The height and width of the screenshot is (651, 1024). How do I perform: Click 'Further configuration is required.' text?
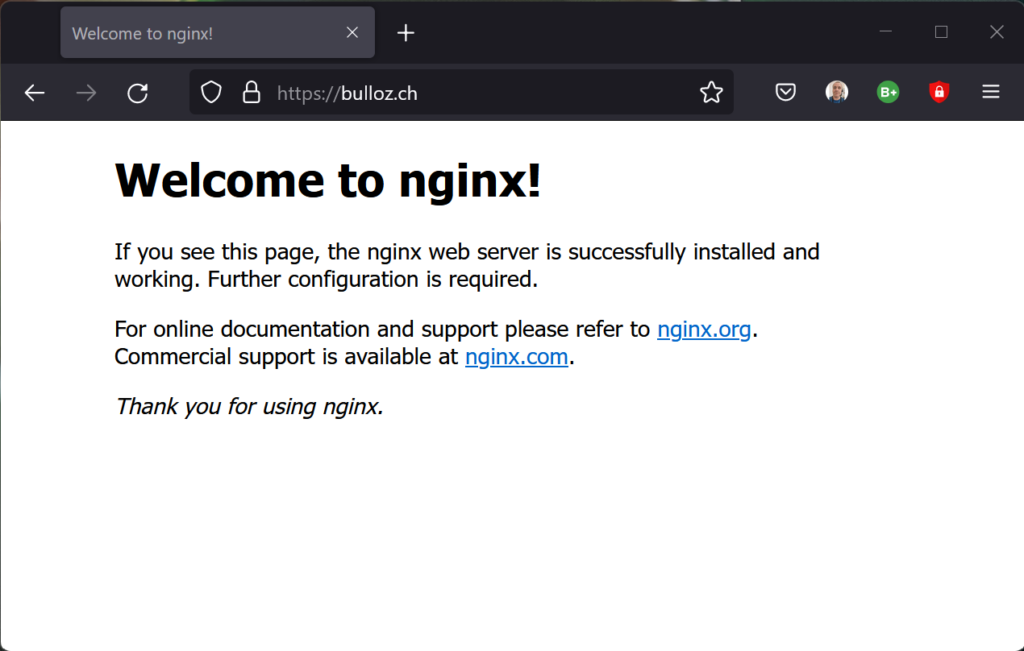[x=372, y=279]
